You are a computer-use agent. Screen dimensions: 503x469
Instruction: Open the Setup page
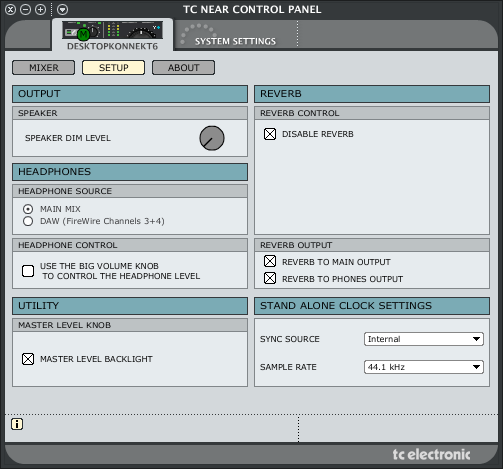[x=114, y=68]
